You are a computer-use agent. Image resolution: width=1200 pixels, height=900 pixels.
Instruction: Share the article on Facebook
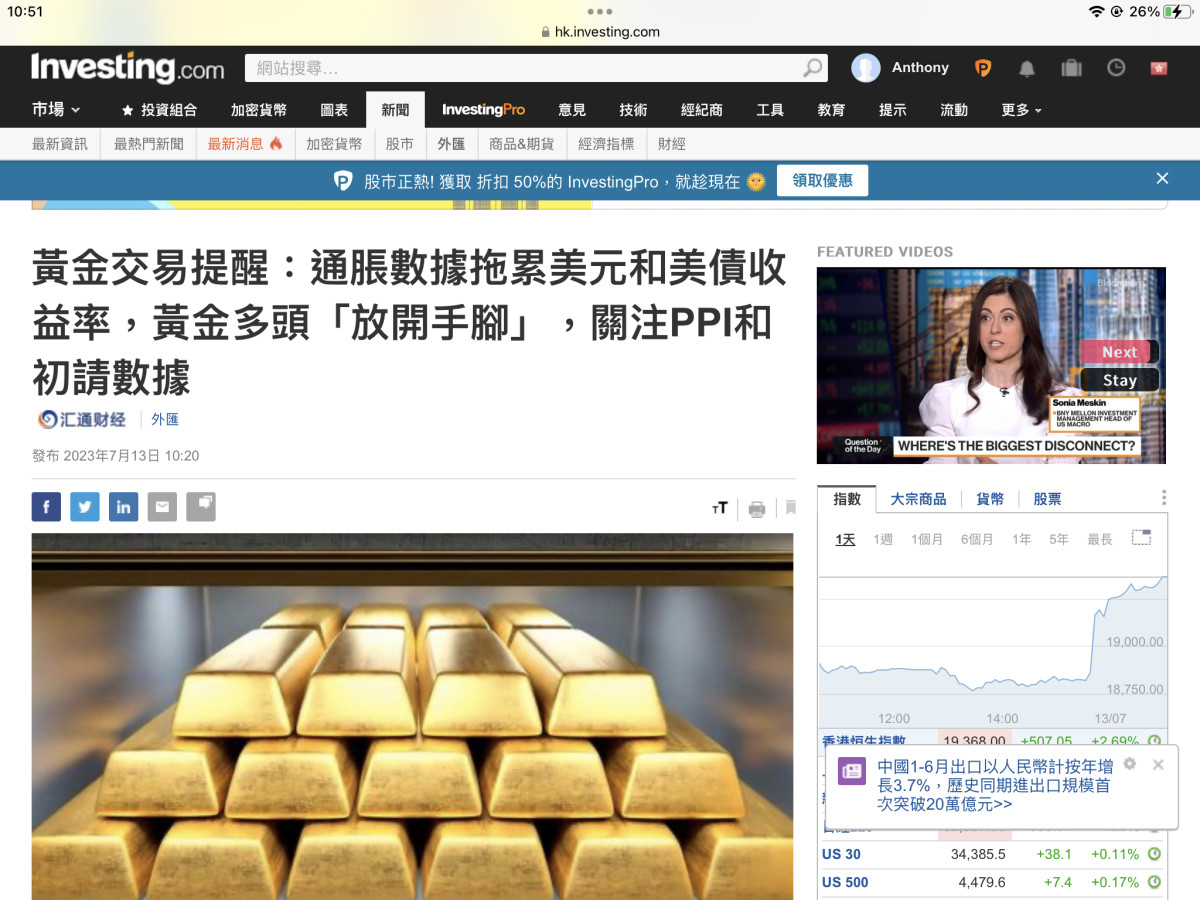(46, 507)
